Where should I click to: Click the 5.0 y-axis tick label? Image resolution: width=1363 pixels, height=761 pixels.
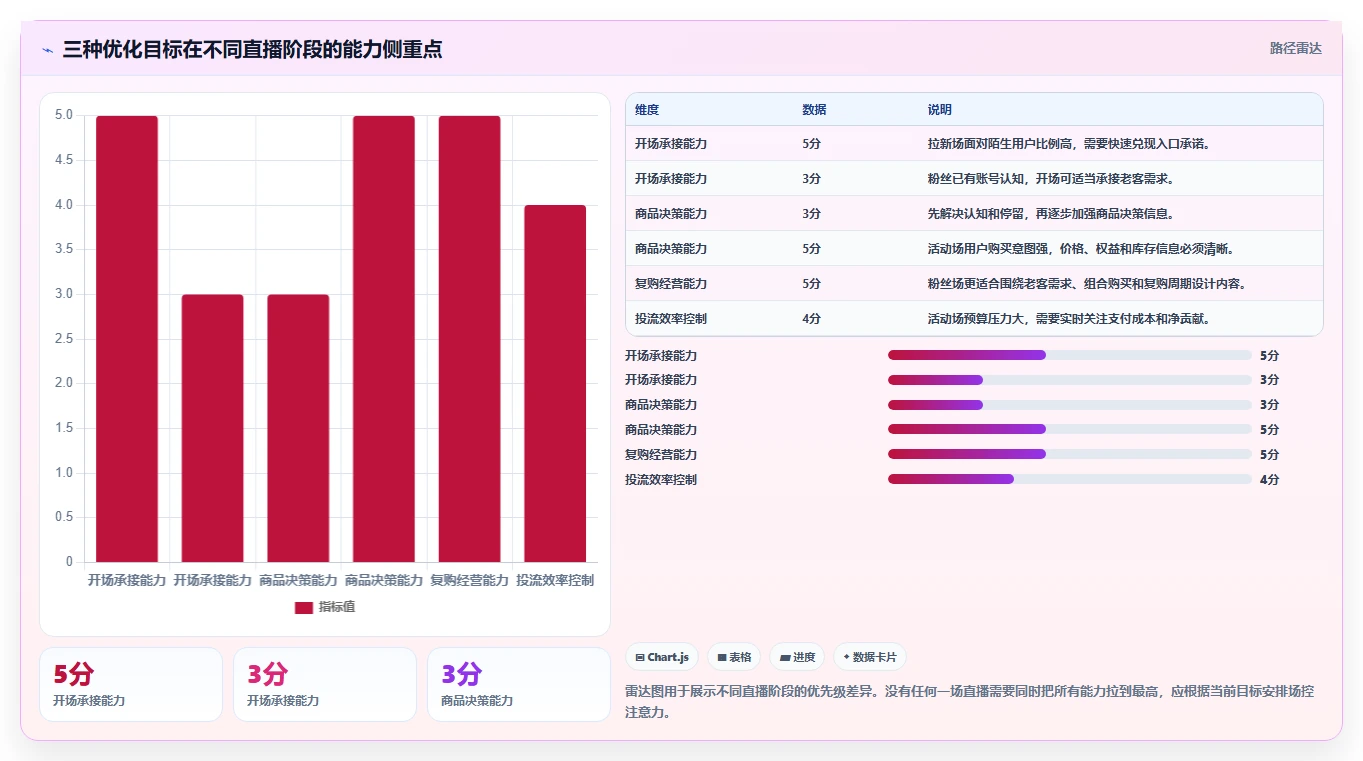coord(64,115)
